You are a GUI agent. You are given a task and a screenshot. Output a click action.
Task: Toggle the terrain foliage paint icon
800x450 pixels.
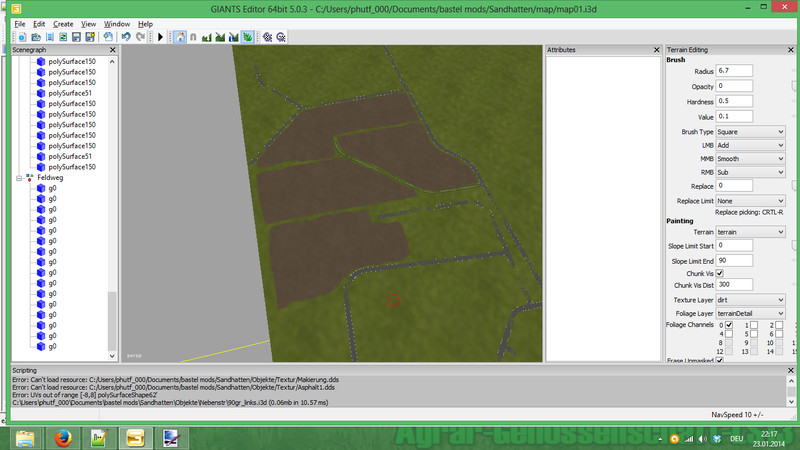point(247,37)
